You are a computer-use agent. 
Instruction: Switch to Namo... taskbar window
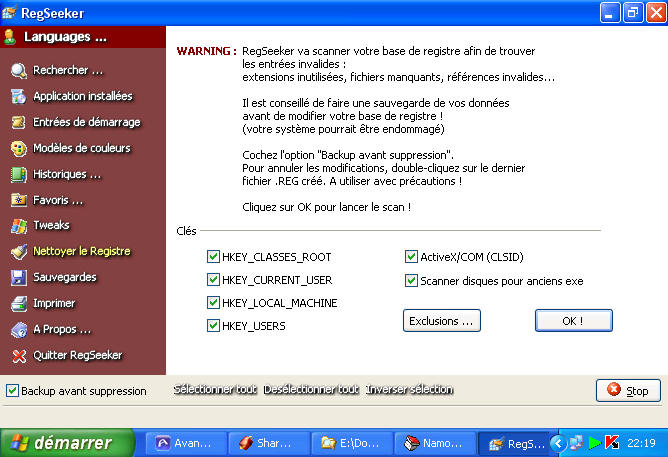435,443
